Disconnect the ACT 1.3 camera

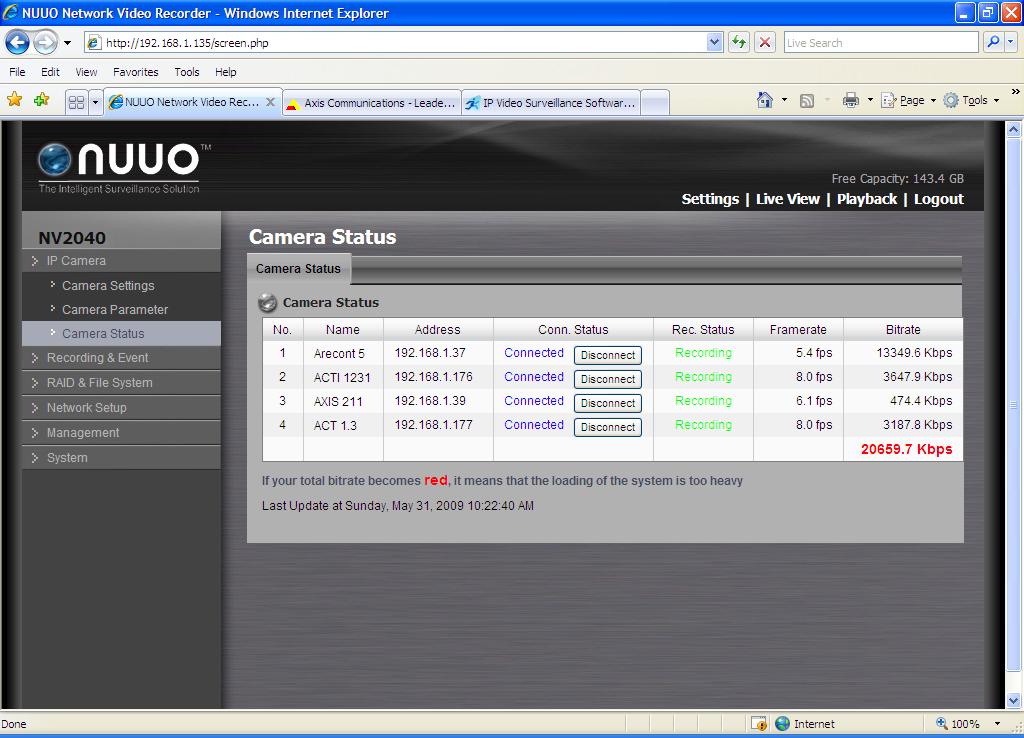point(607,427)
